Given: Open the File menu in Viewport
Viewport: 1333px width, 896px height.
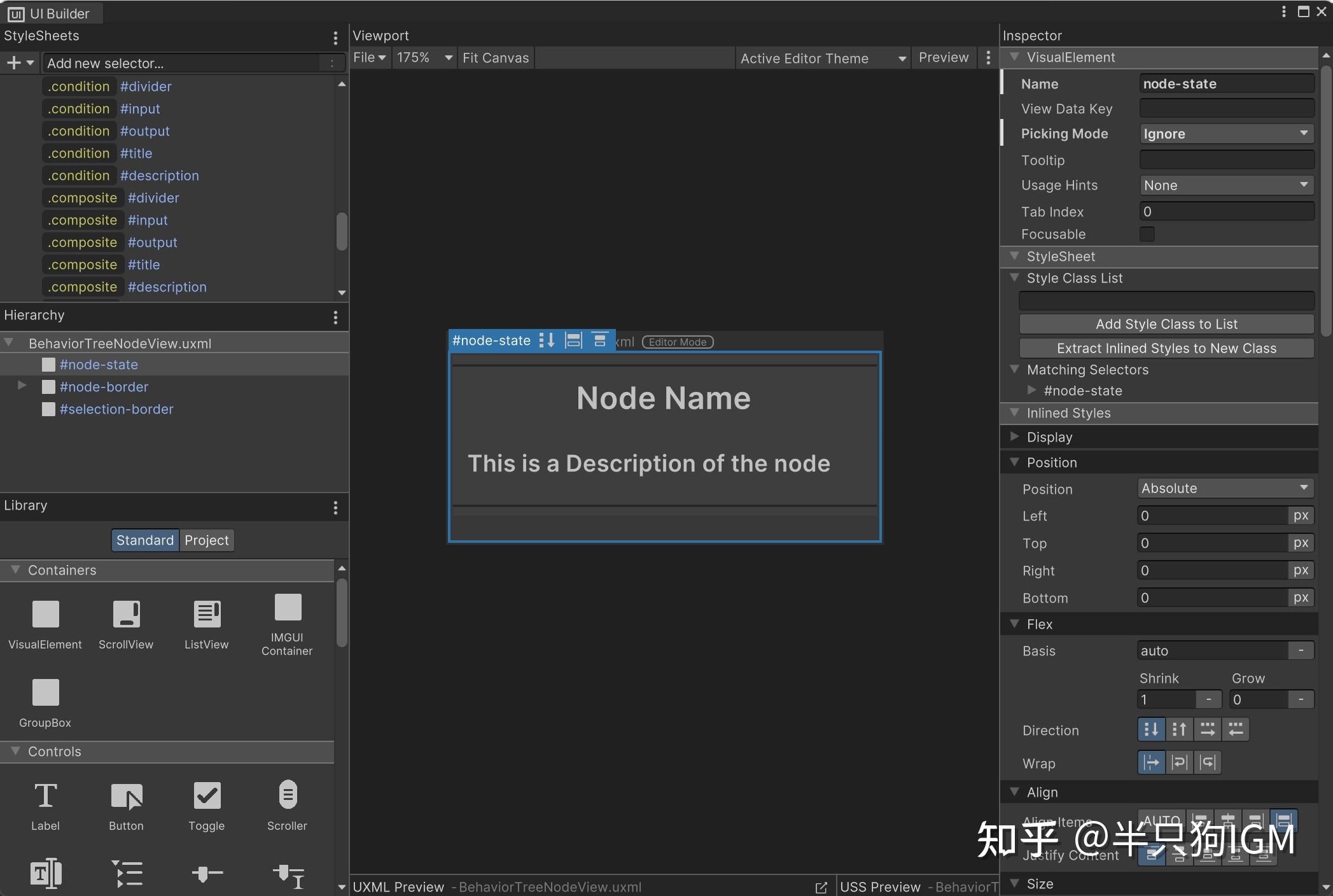Looking at the screenshot, I should pos(369,57).
